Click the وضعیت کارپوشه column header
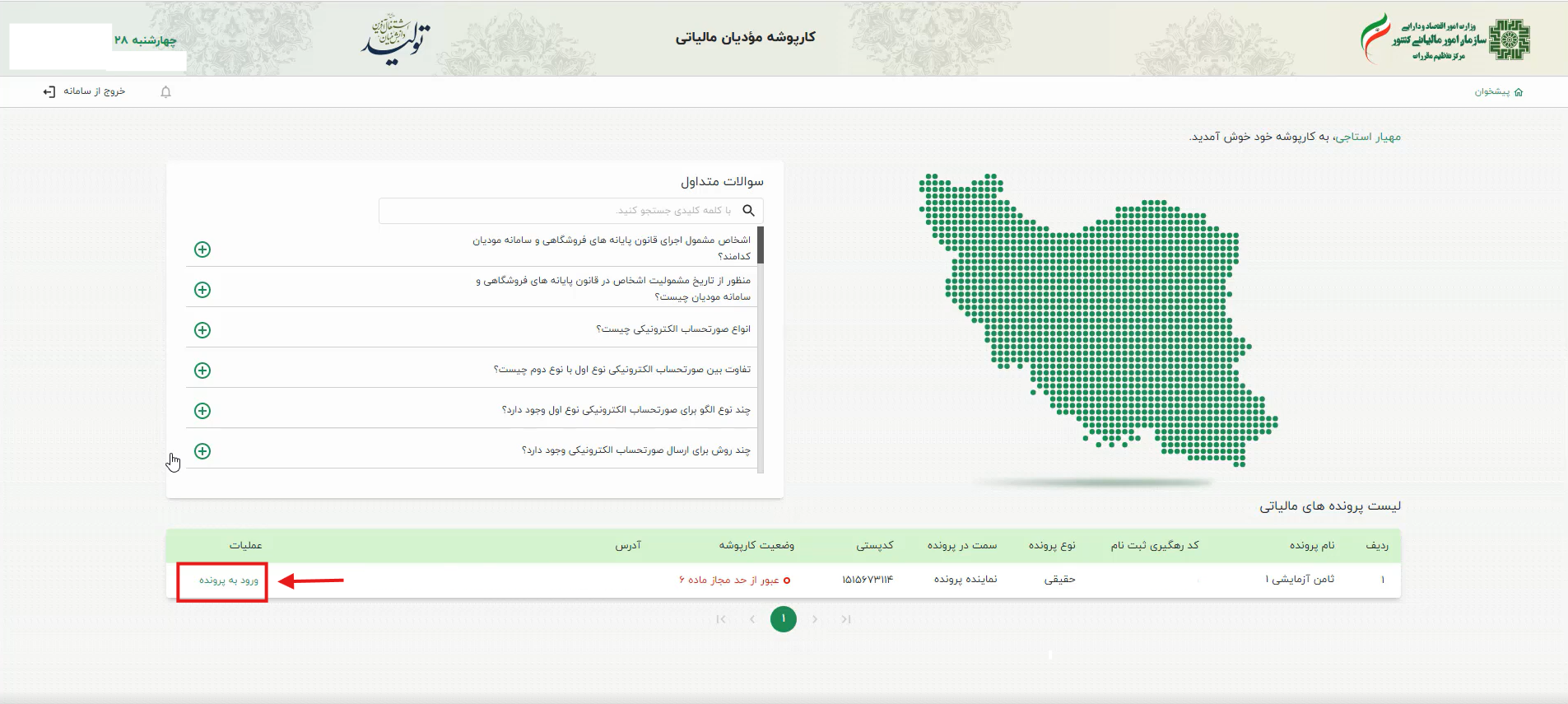Viewport: 1568px width, 704px height. point(756,546)
